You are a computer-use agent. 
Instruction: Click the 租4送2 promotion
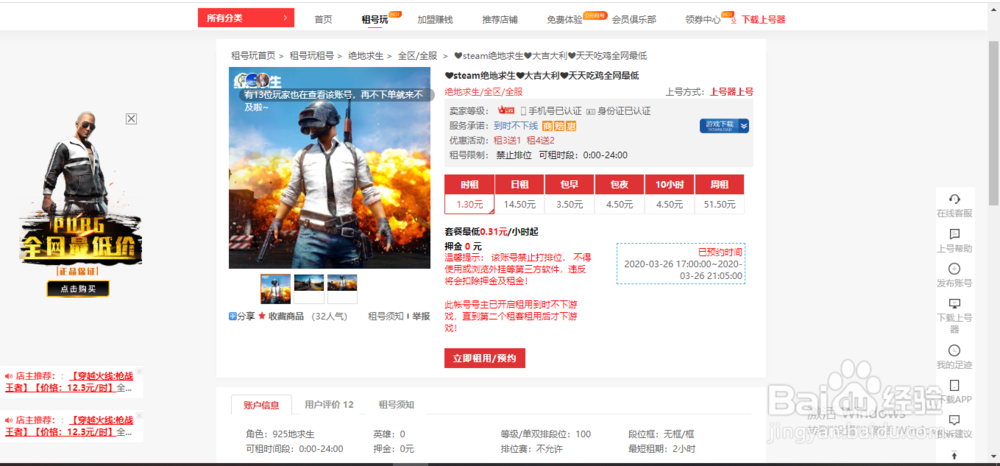click(x=541, y=140)
